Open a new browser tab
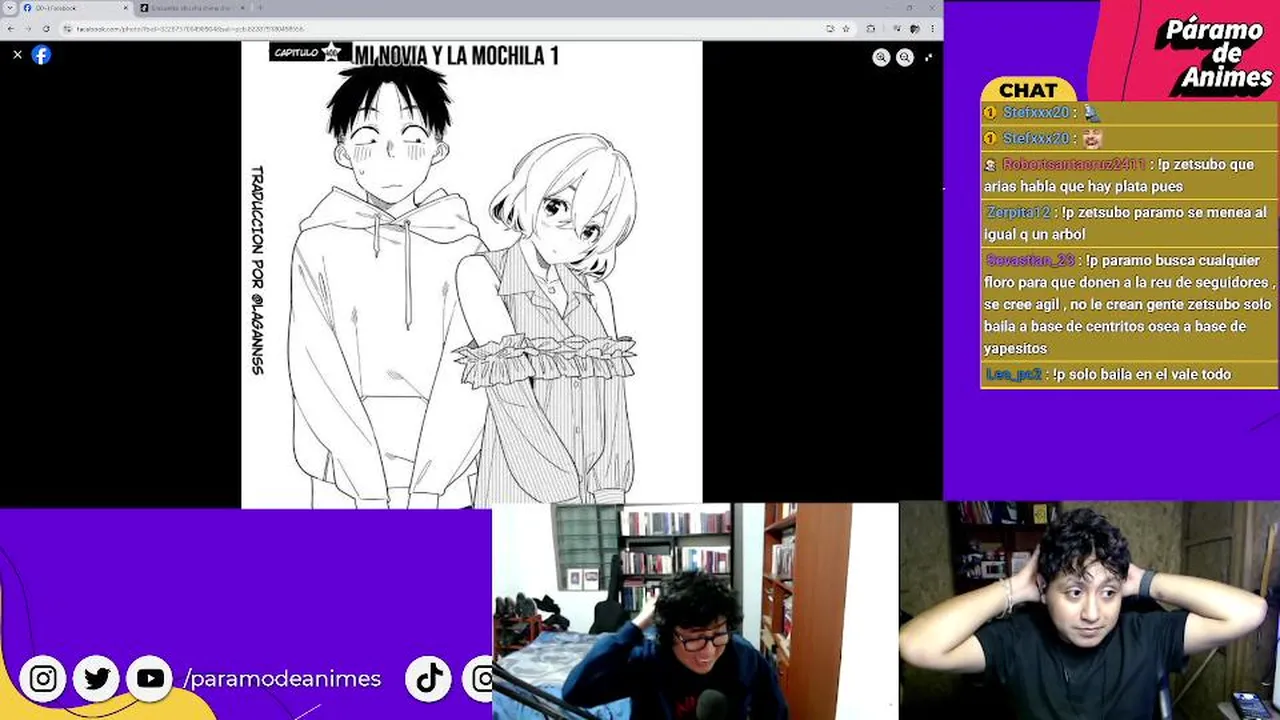The image size is (1280, 720). tap(262, 8)
